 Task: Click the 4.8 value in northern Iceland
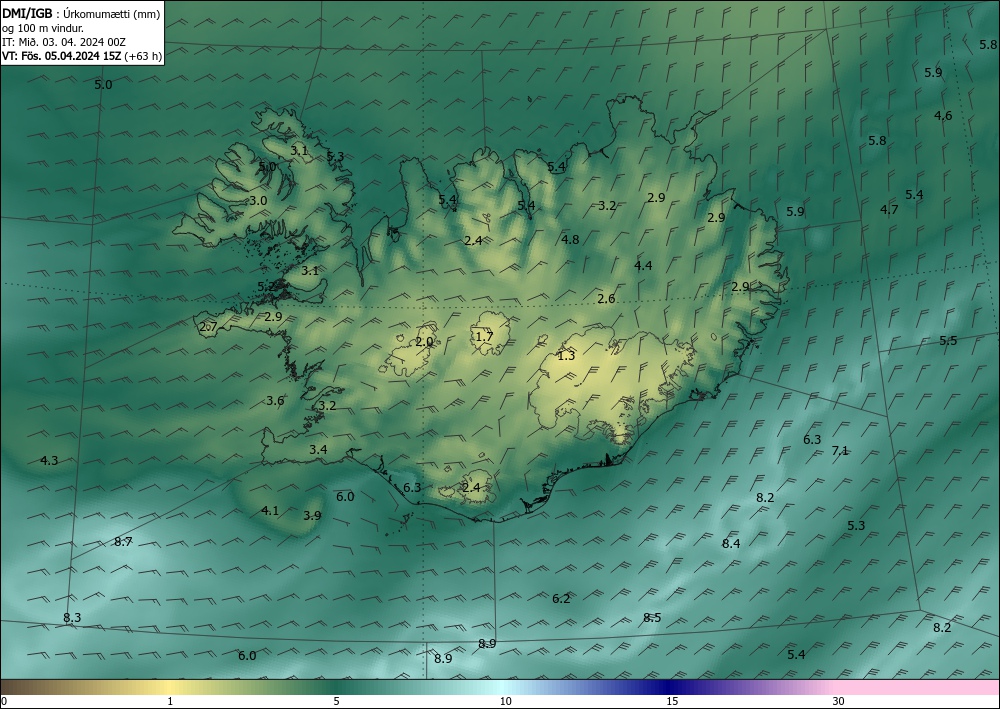tap(570, 239)
